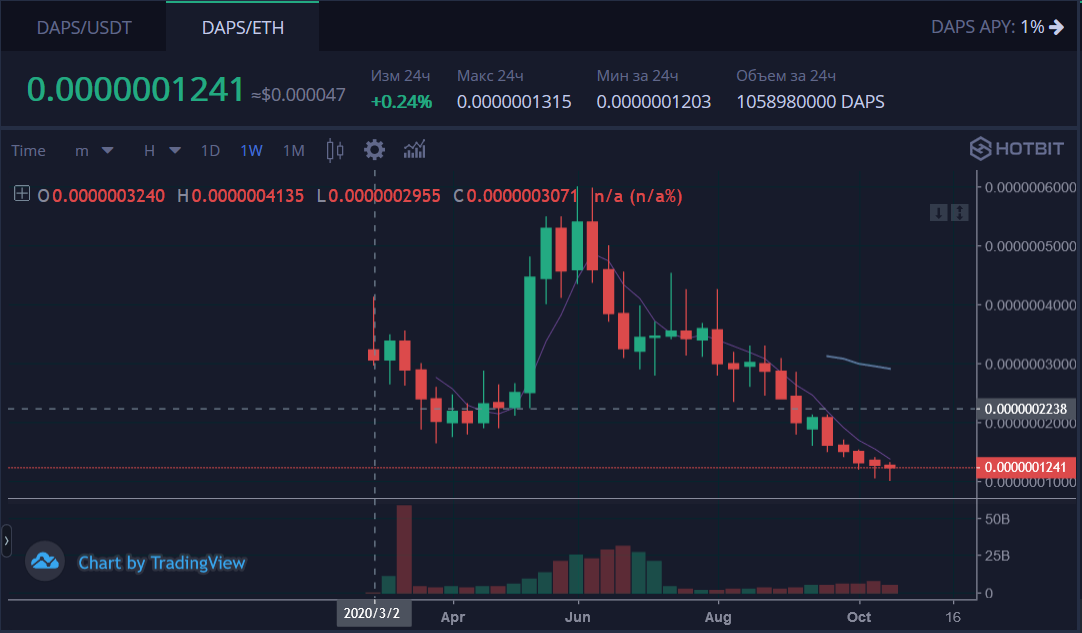The image size is (1082, 633).
Task: Expand the OHLC legend plus box
Action: (x=22, y=194)
